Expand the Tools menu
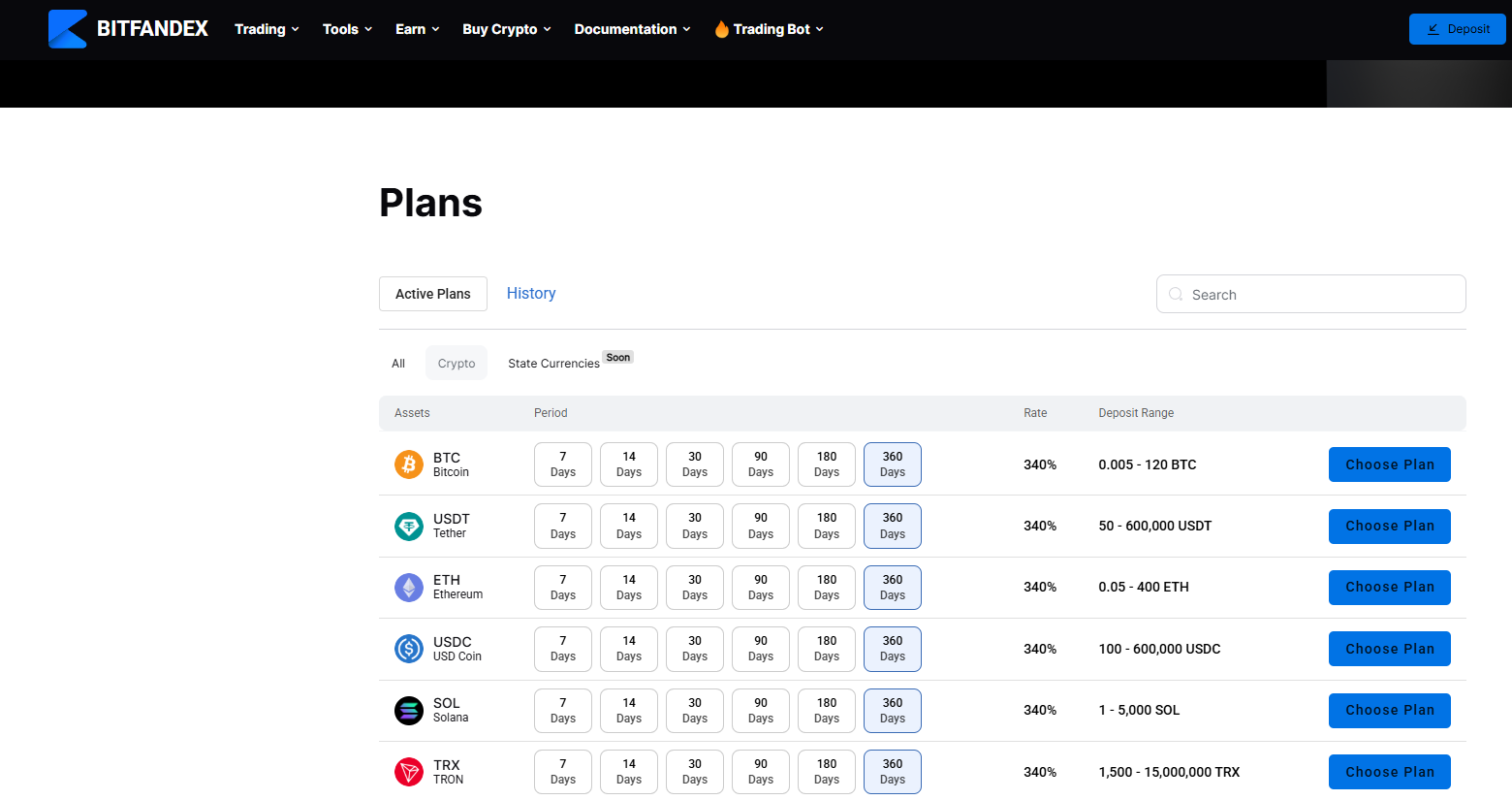The image size is (1512, 800). (x=347, y=29)
